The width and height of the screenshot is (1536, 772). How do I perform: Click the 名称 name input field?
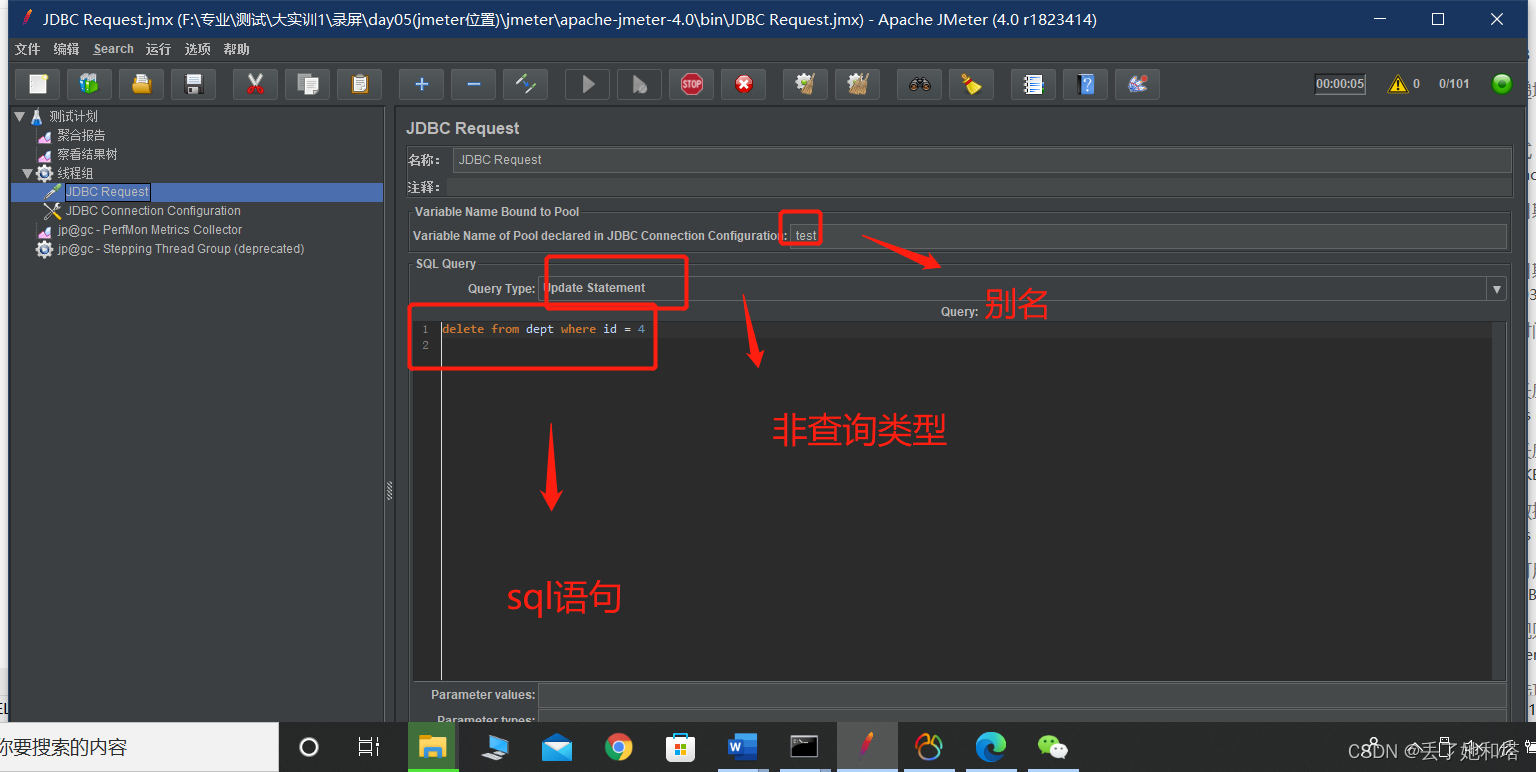click(x=982, y=160)
